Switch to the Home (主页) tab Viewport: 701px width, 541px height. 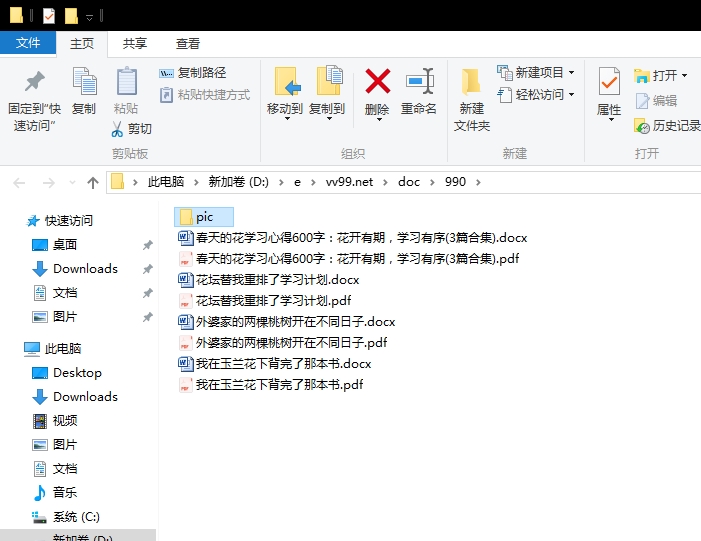pyautogui.click(x=82, y=44)
